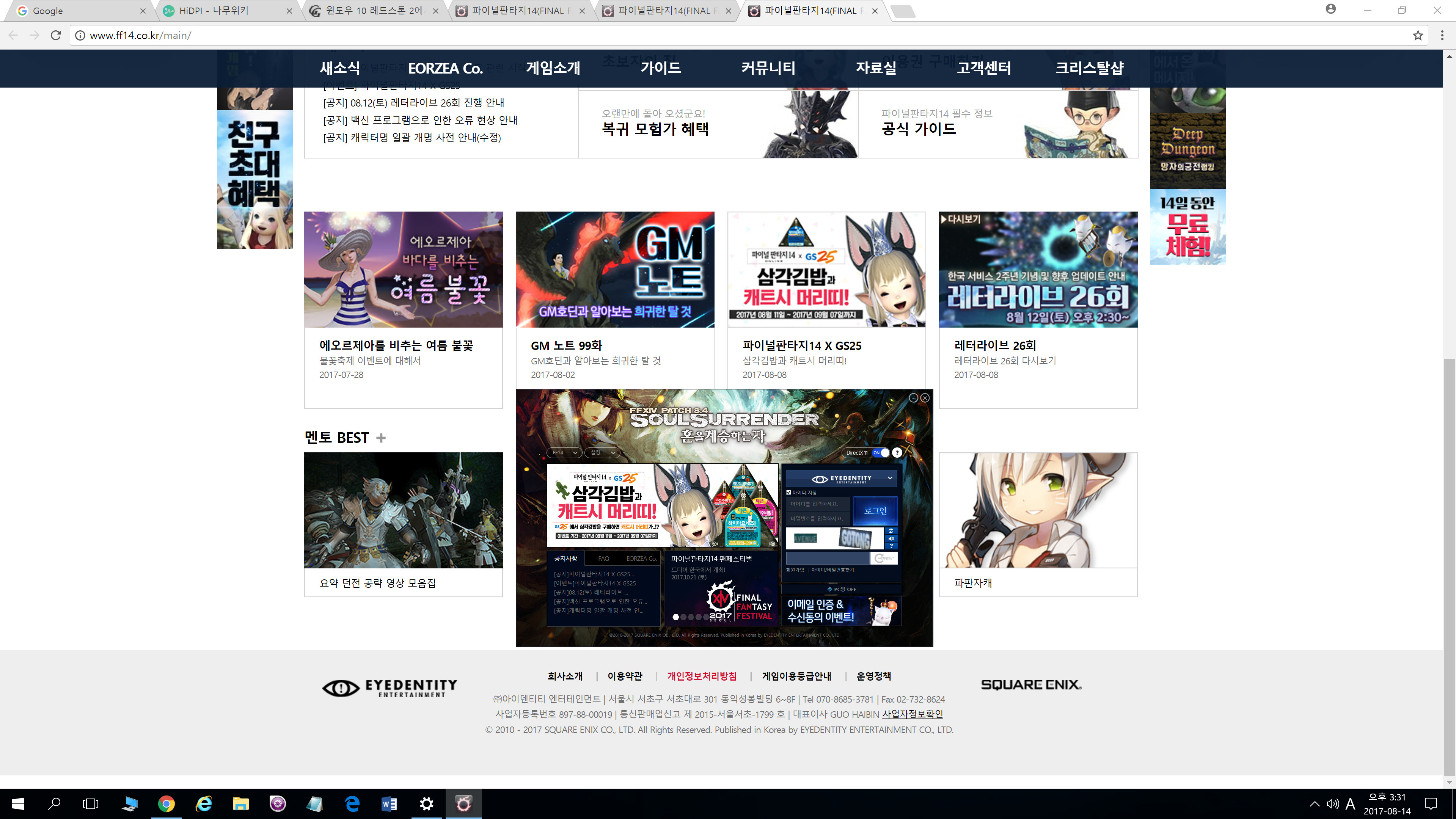The width and height of the screenshot is (1456, 819).
Task: Toggle the DirectX 11 ON switch
Action: 880,453
